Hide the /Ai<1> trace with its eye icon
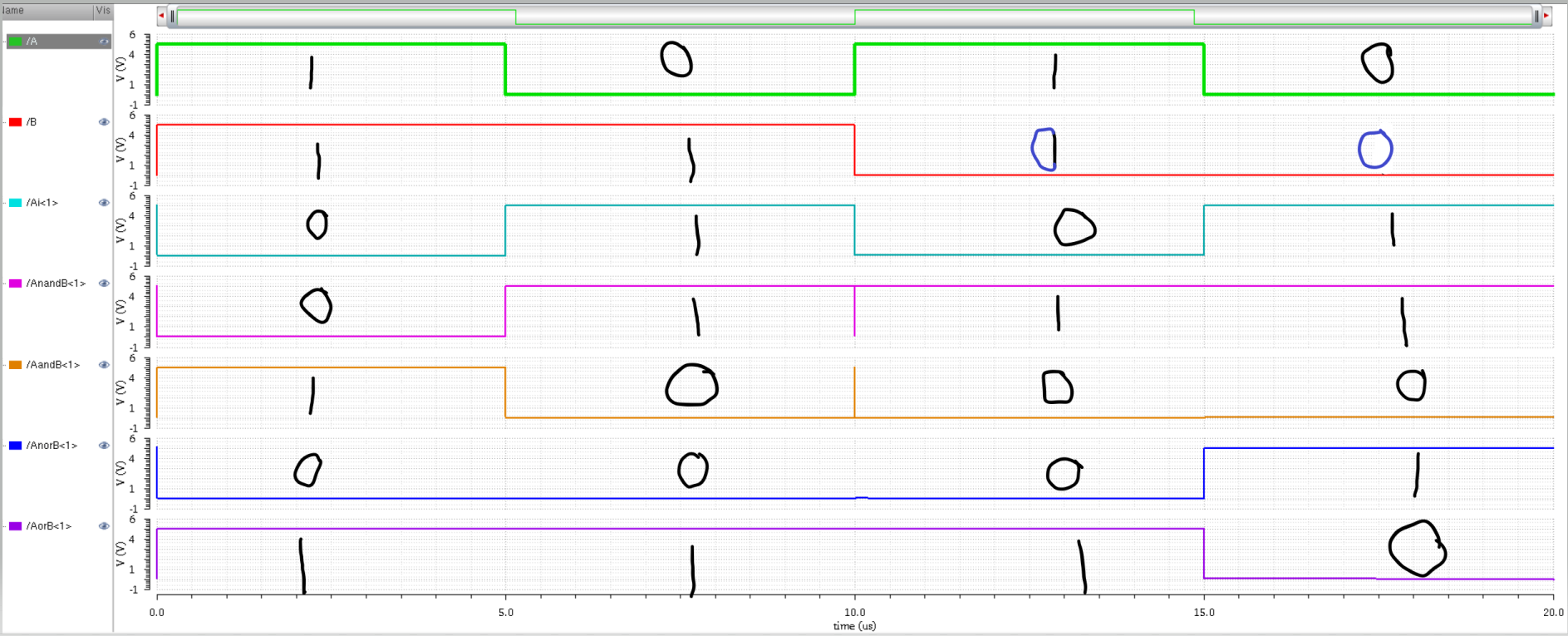Screen dimensions: 1568x636 point(104,203)
